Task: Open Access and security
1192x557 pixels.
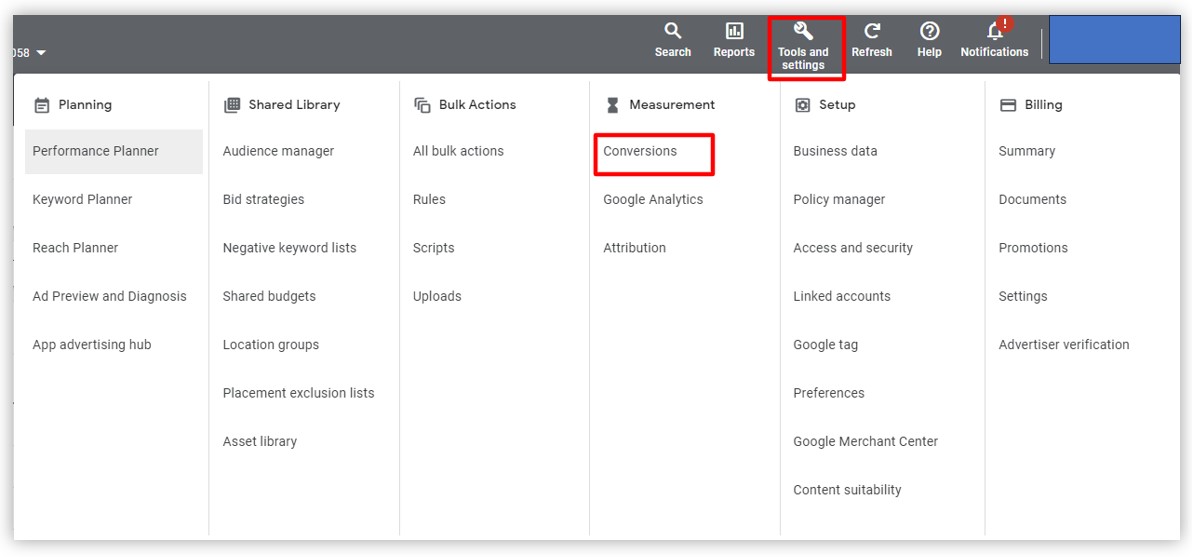Action: pyautogui.click(x=853, y=248)
